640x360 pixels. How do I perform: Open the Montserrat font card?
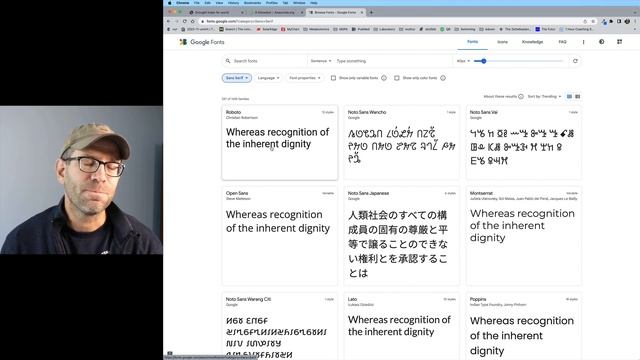coord(524,236)
